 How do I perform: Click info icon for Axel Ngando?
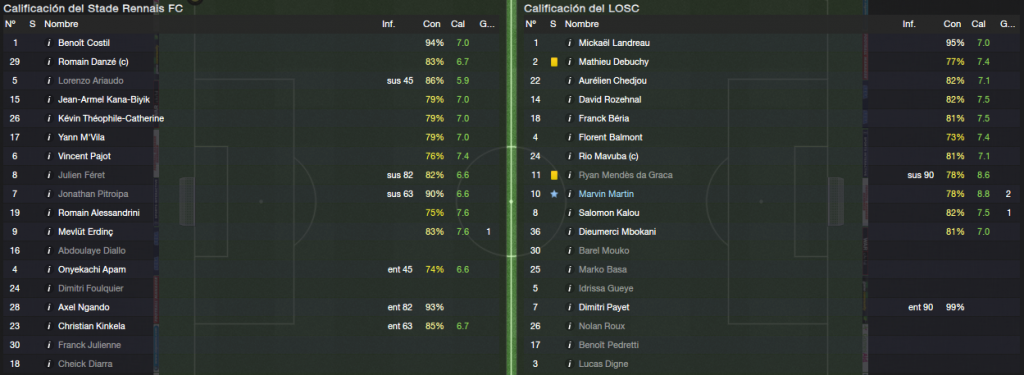point(48,307)
